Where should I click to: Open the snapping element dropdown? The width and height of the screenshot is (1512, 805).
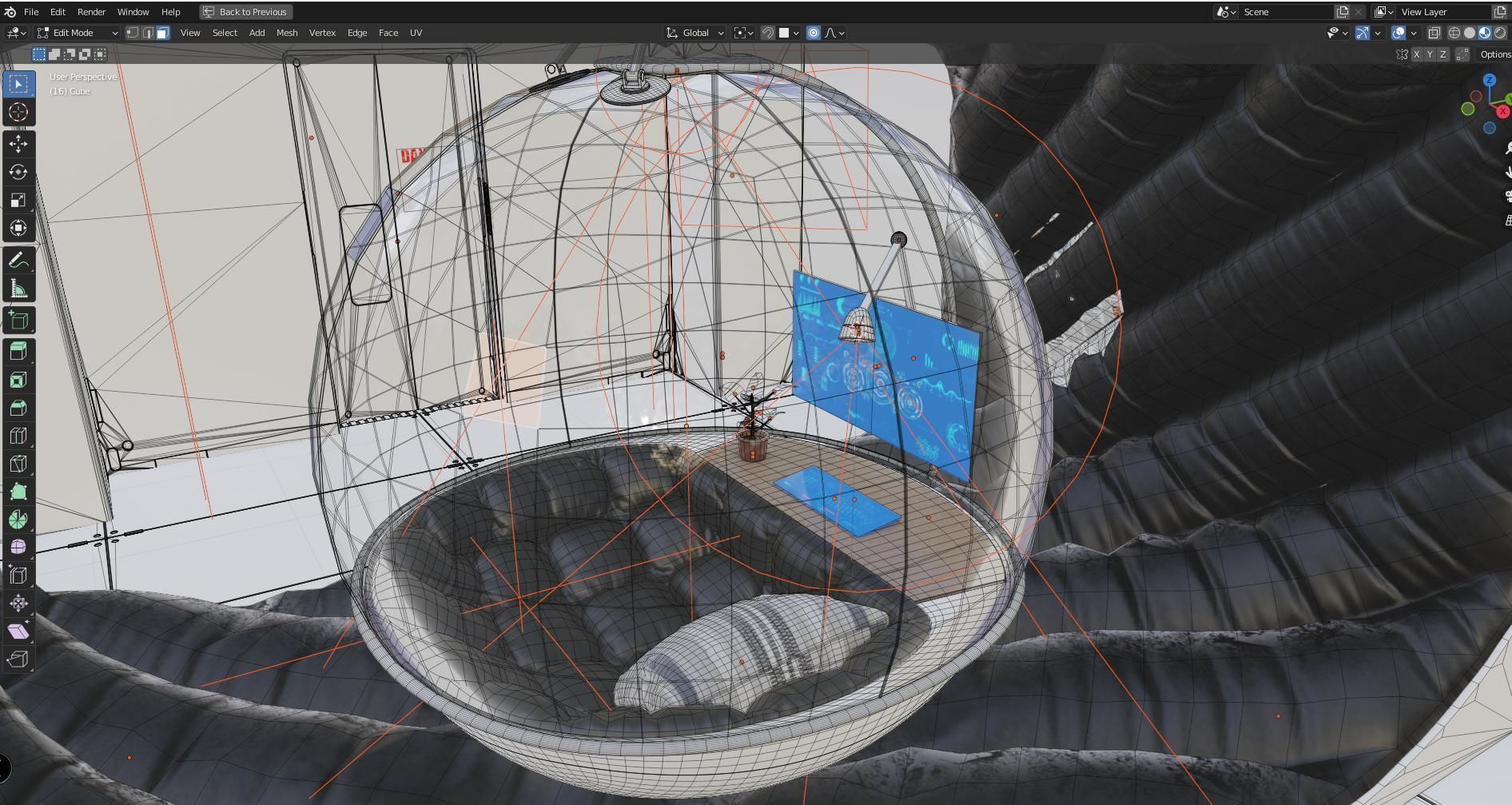pyautogui.click(x=789, y=33)
